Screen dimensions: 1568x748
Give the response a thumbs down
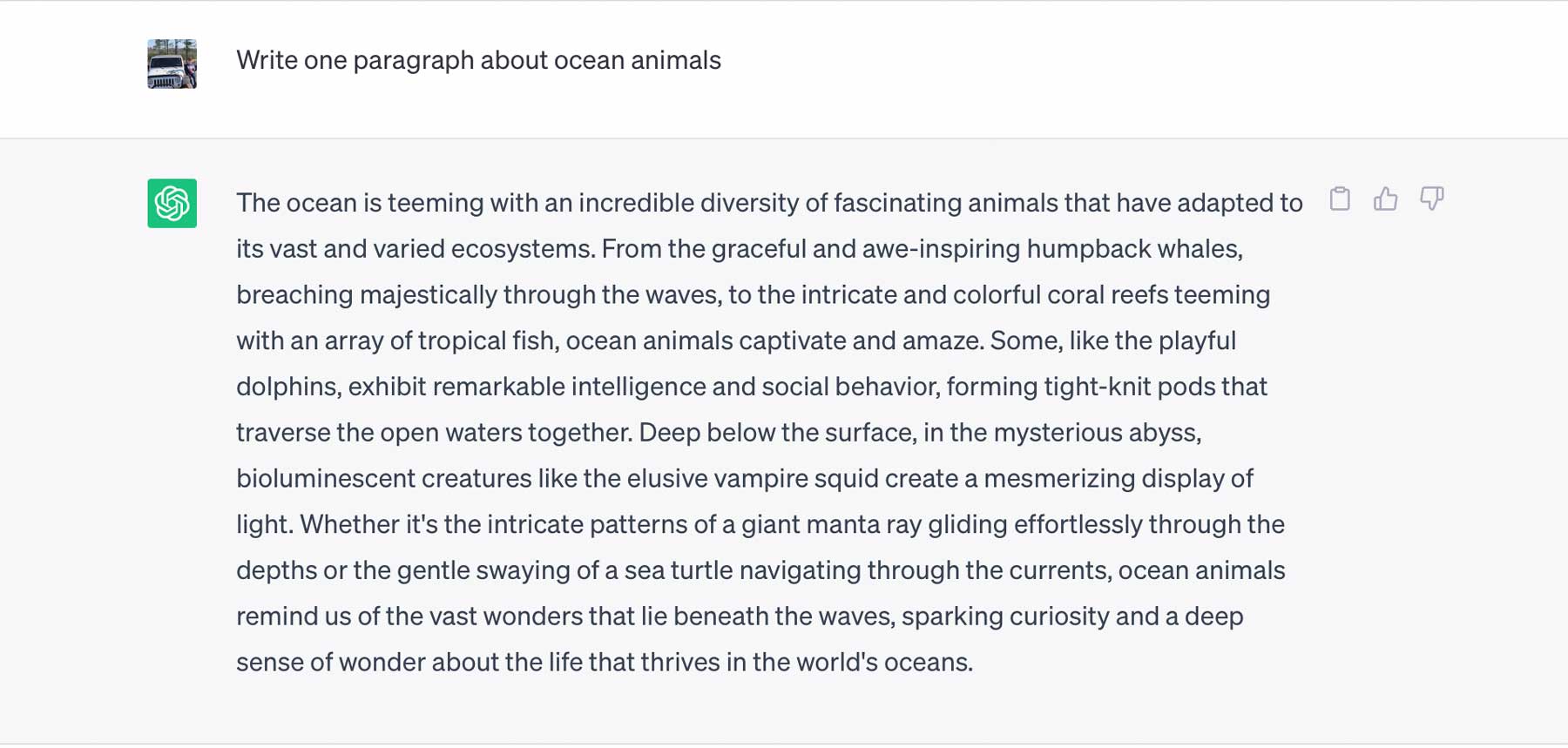[1431, 199]
